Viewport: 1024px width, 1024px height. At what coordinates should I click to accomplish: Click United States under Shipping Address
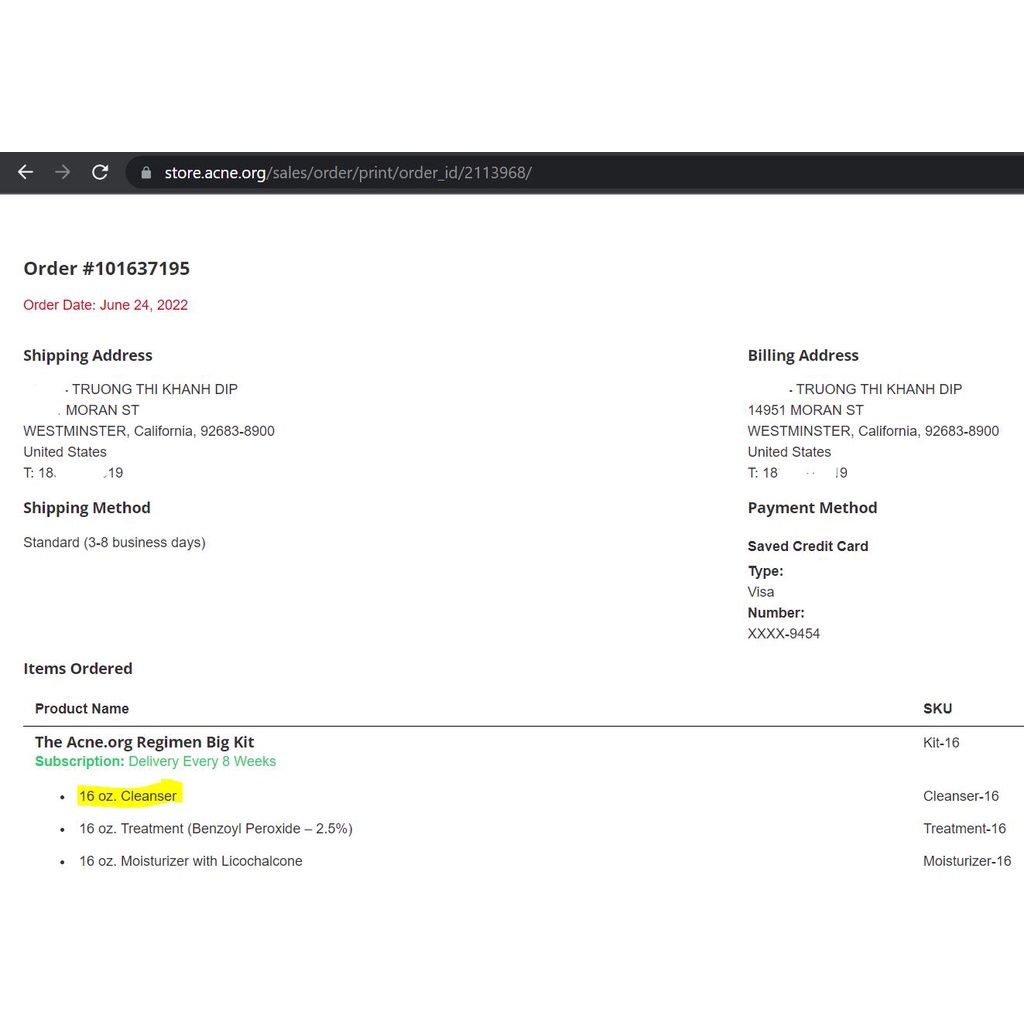(65, 452)
